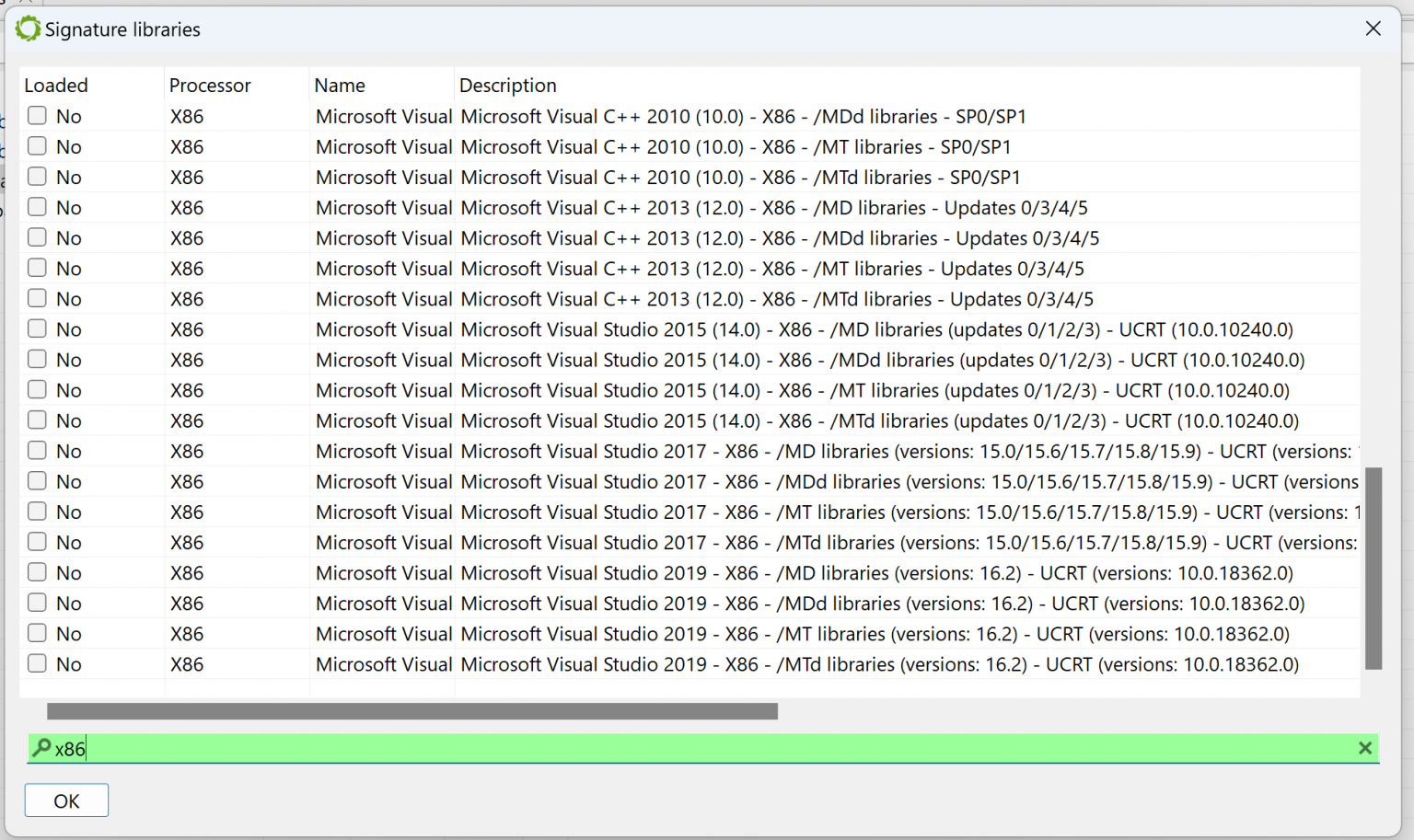Click the Loaded column header
The image size is (1414, 840).
coord(56,85)
